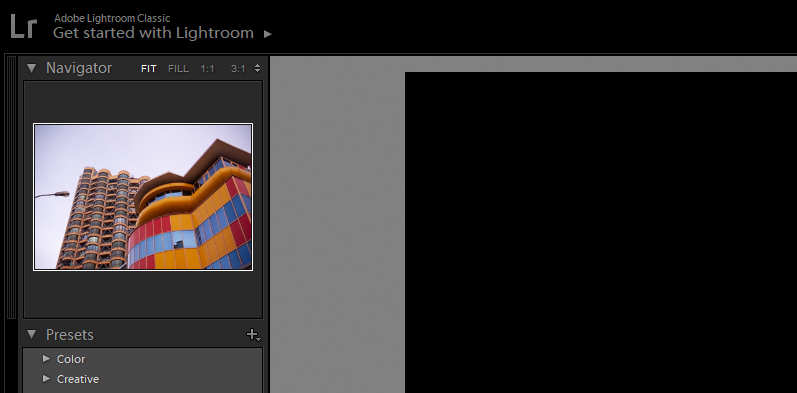Click the building photo thumbnail in Navigator
Image resolution: width=797 pixels, height=393 pixels.
(143, 197)
